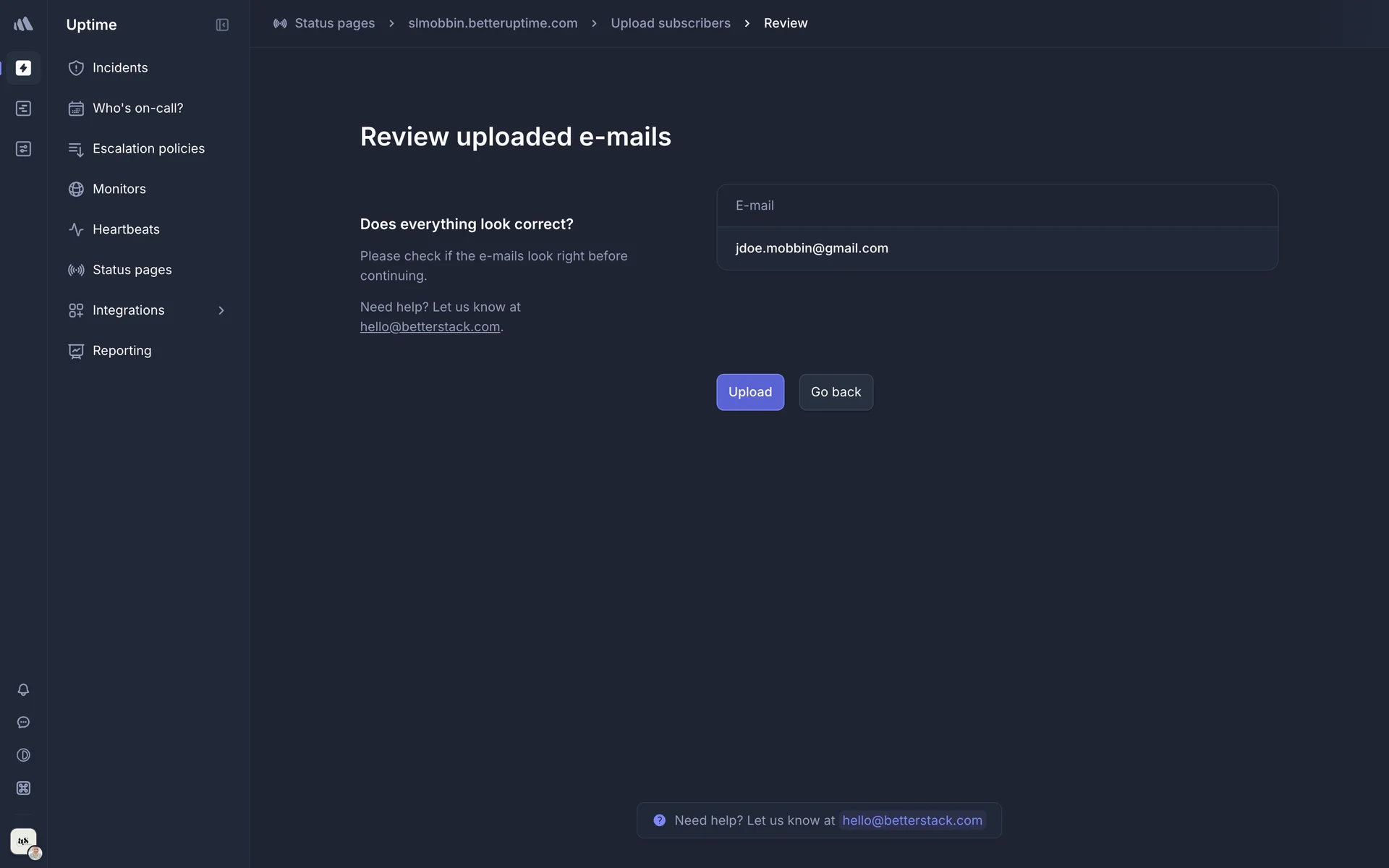The height and width of the screenshot is (868, 1389).
Task: Click the Go back button
Action: [836, 392]
